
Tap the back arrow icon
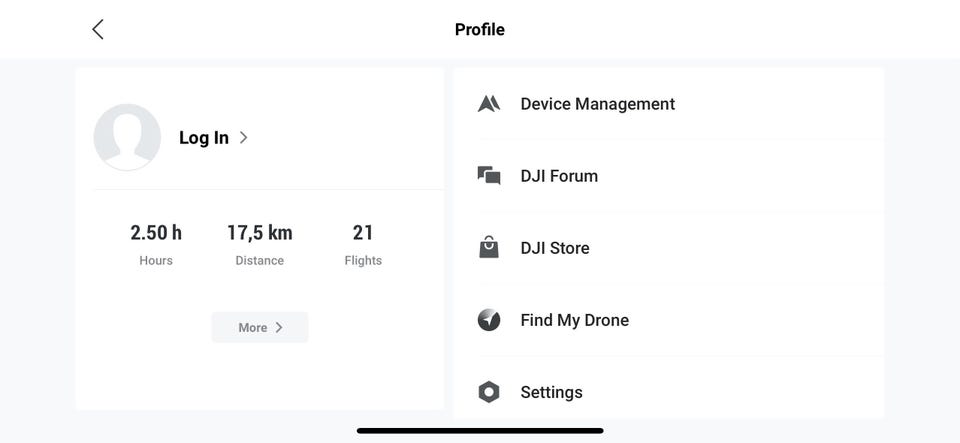98,29
